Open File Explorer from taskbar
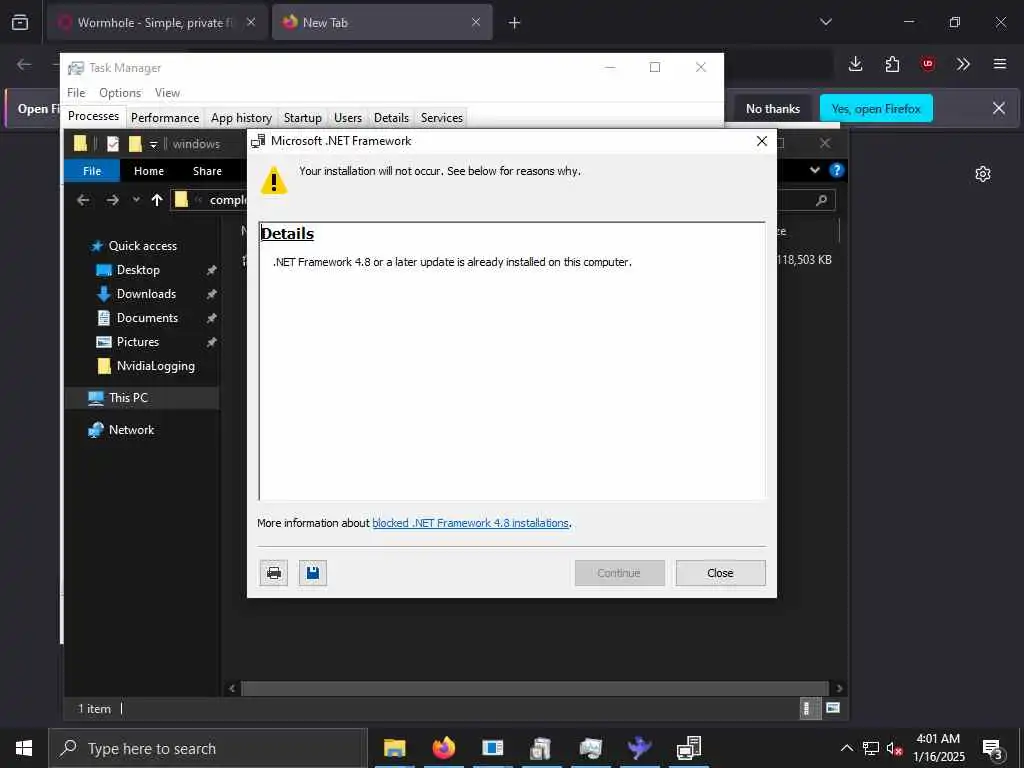Viewport: 1024px width, 768px height. click(x=394, y=748)
